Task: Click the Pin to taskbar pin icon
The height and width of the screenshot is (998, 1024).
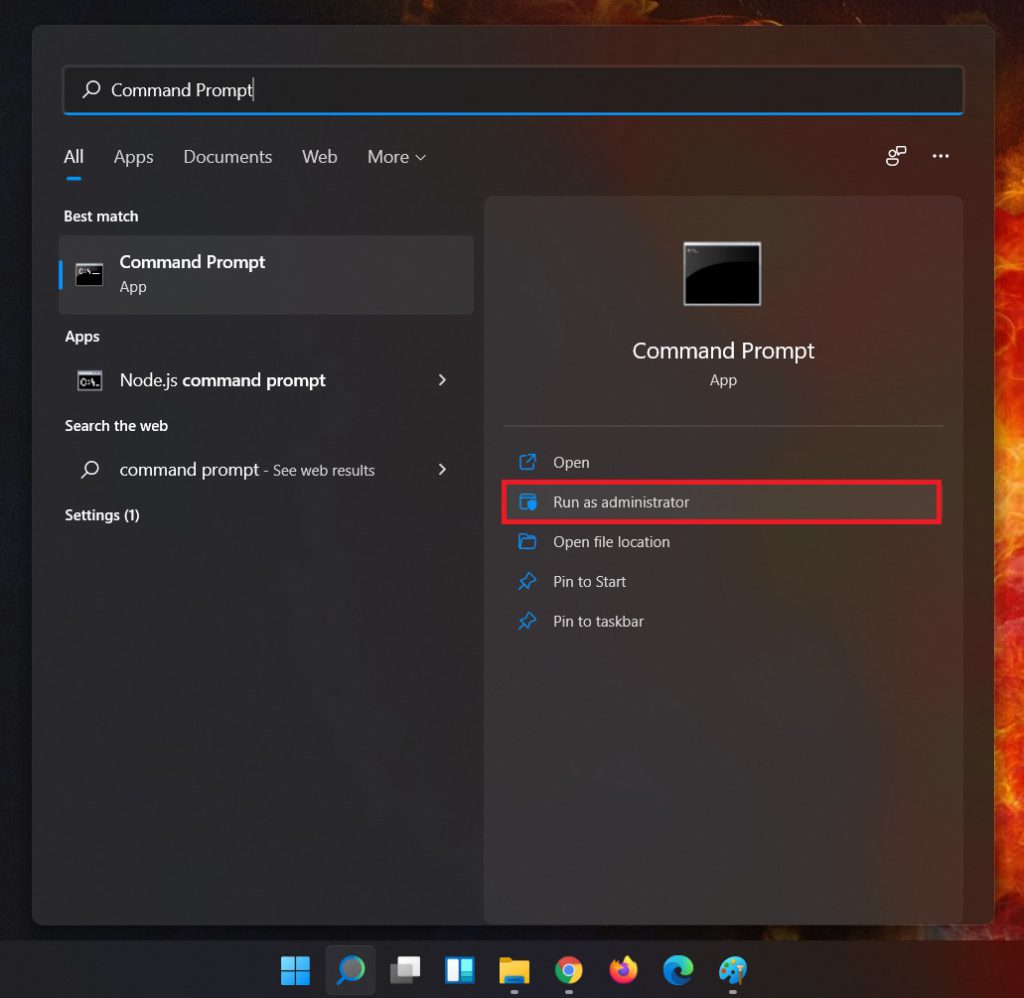Action: point(527,621)
